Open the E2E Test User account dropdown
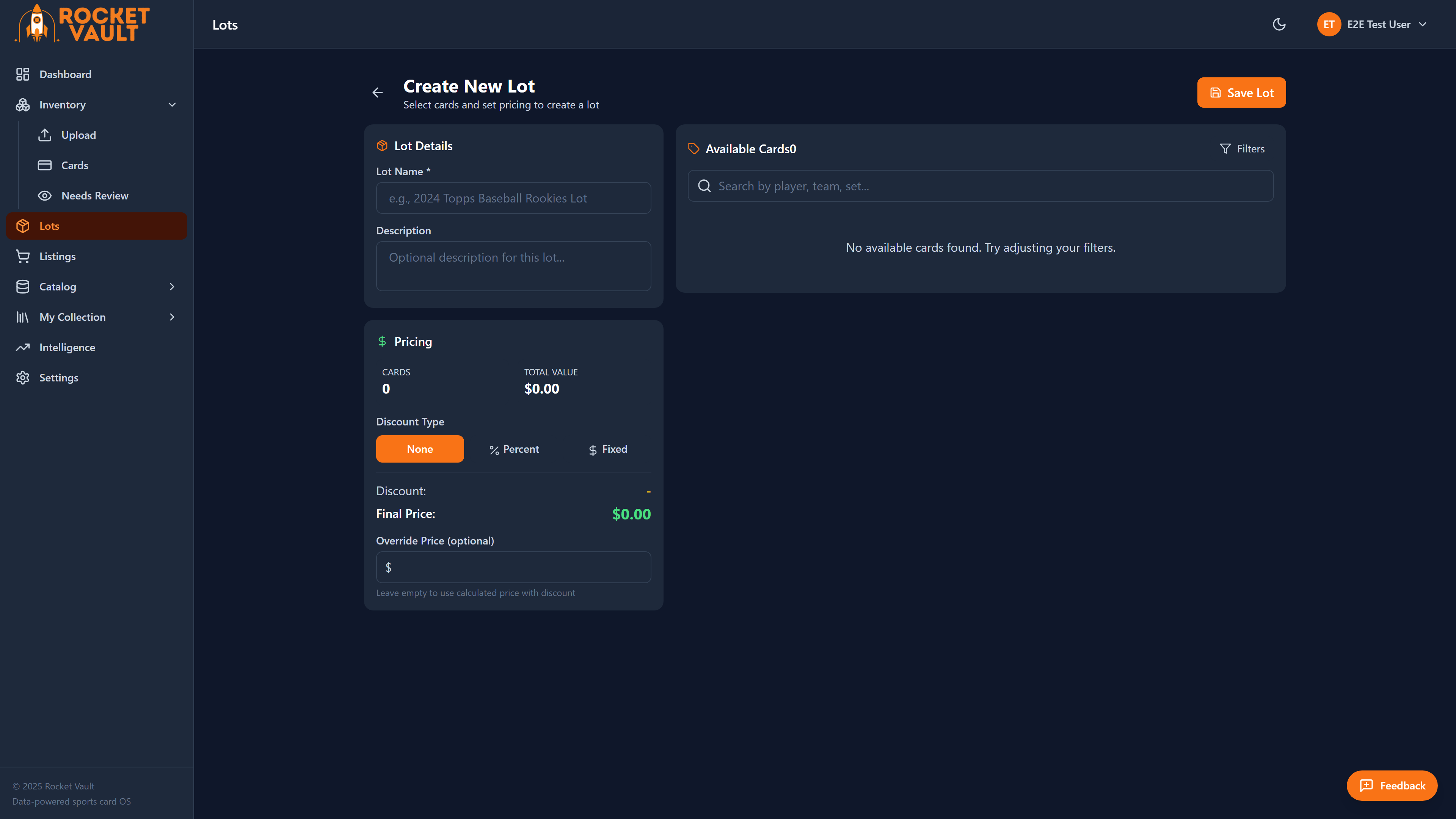 (1373, 24)
